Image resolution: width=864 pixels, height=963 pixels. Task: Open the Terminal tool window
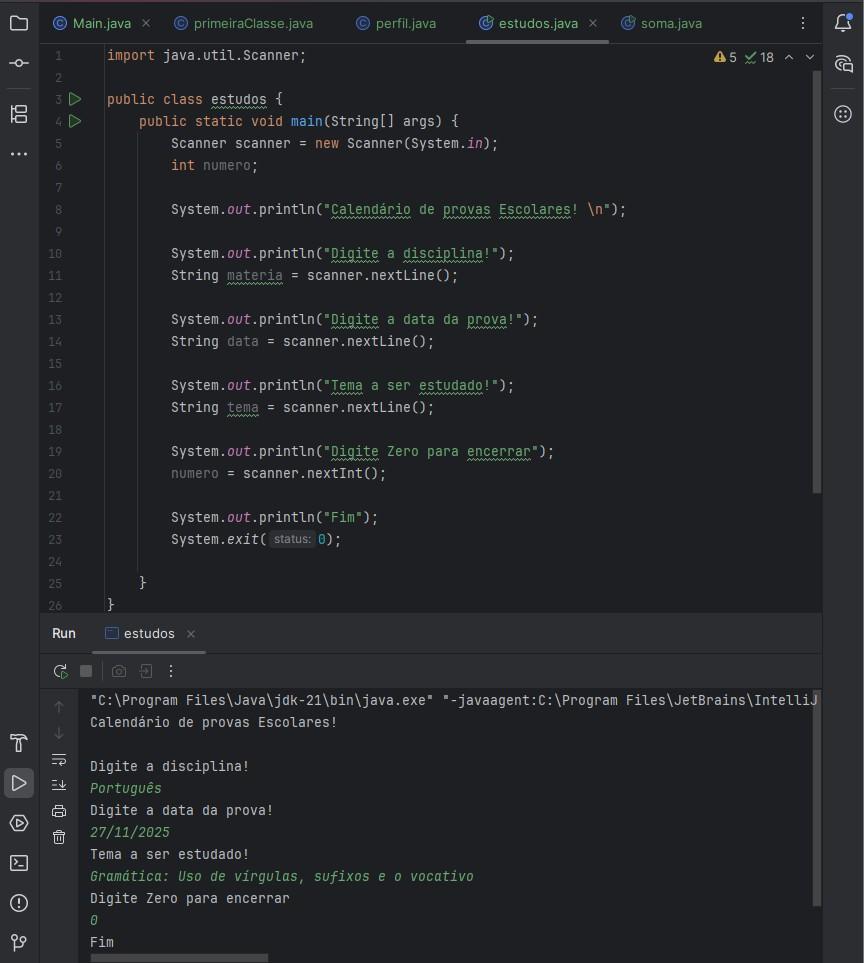point(19,863)
